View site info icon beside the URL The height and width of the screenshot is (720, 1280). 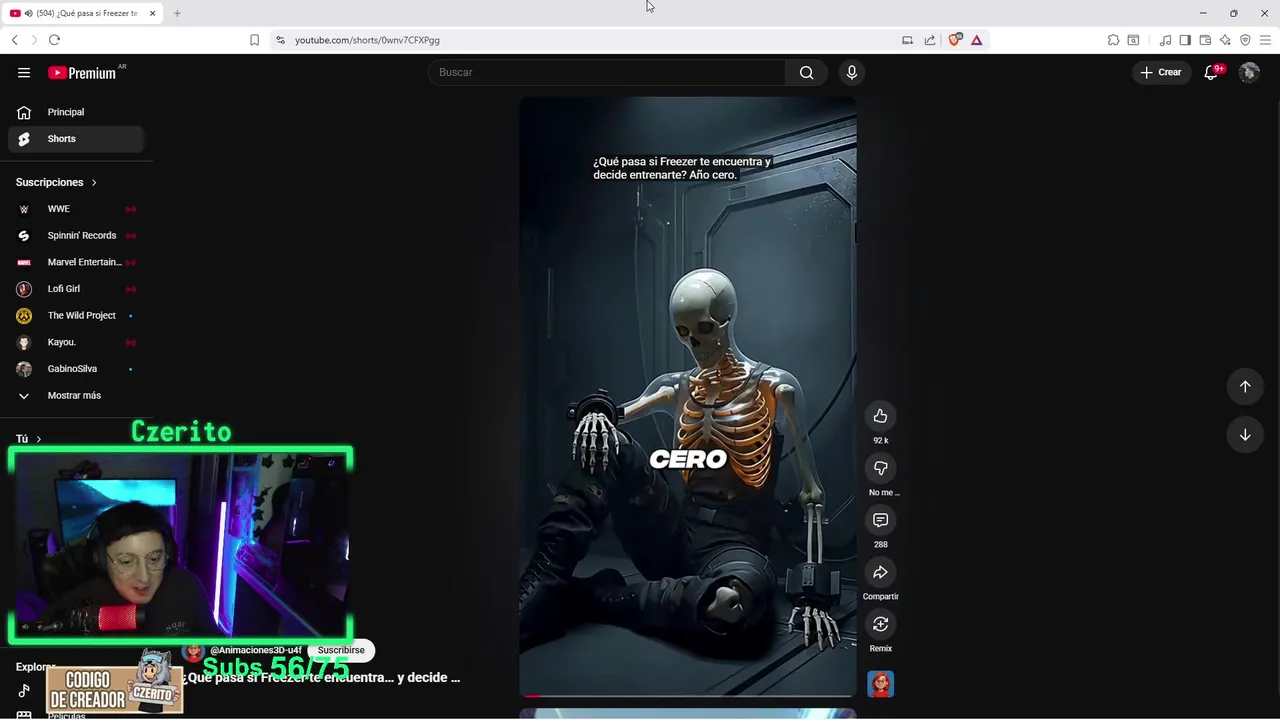click(x=280, y=40)
